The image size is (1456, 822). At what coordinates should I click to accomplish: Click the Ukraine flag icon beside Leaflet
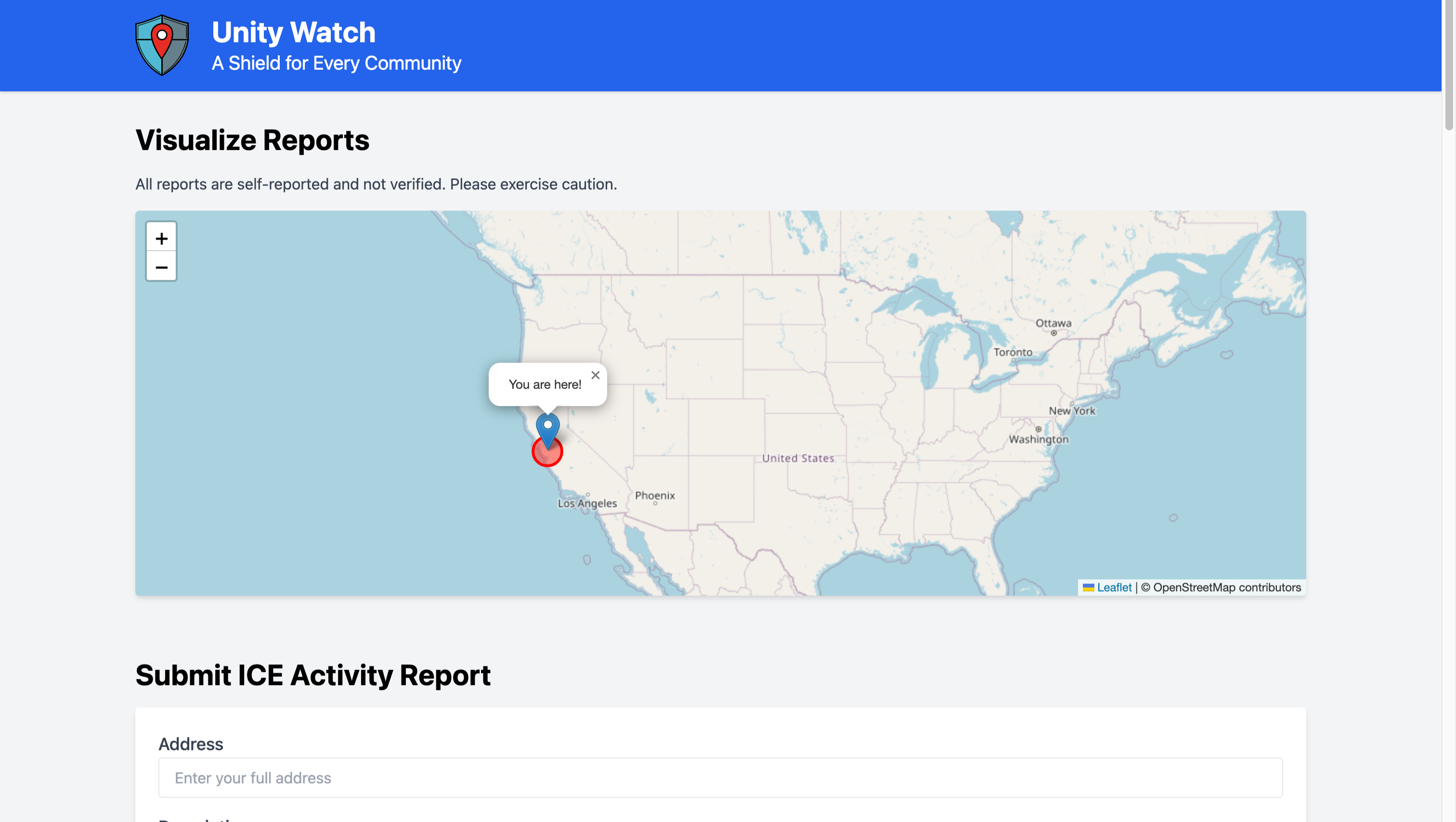point(1088,588)
